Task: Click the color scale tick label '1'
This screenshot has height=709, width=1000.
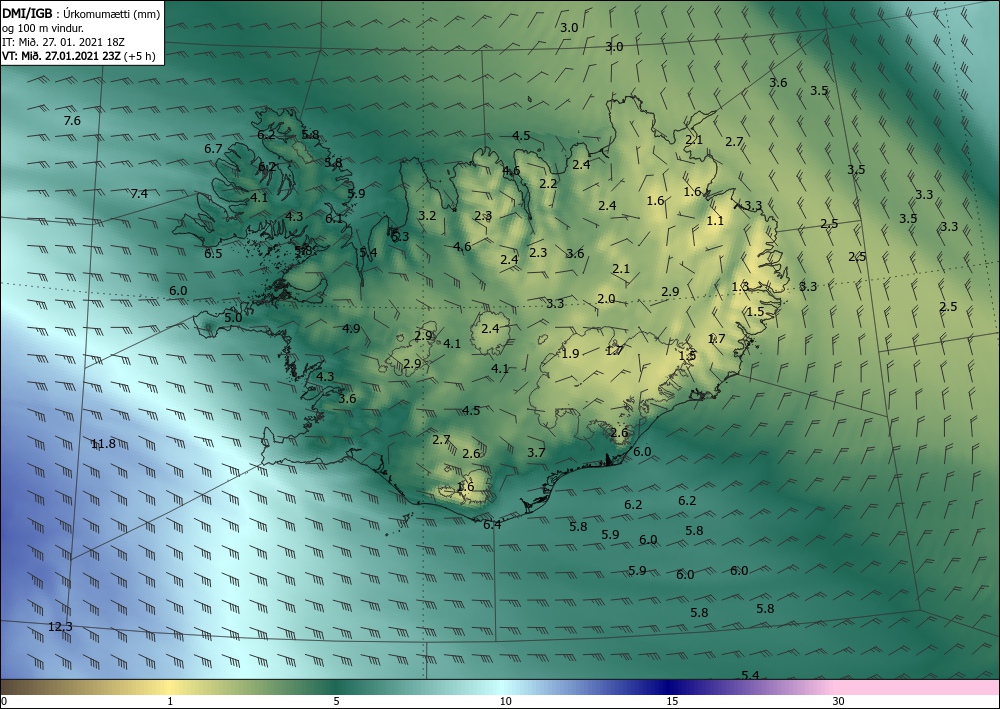Action: click(x=170, y=701)
